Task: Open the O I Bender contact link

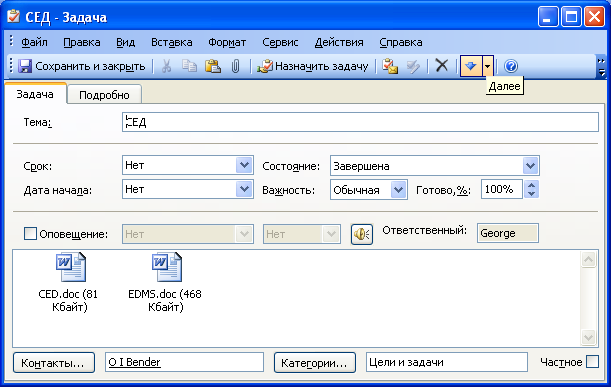Action: click(134, 362)
